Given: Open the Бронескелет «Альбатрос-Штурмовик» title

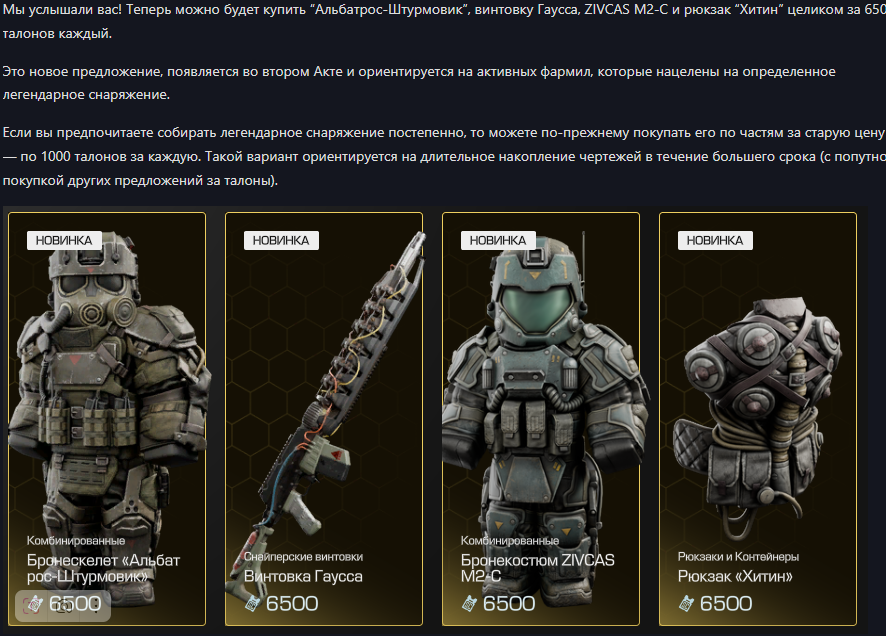Looking at the screenshot, I should (x=103, y=568).
